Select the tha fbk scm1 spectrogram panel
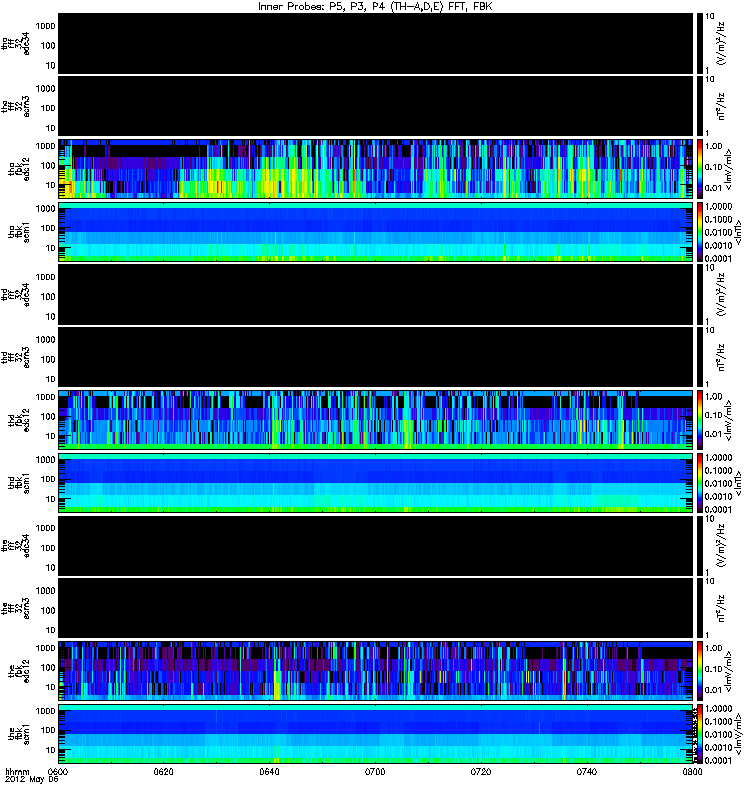Screen dimensions: 750x800 tap(376, 232)
